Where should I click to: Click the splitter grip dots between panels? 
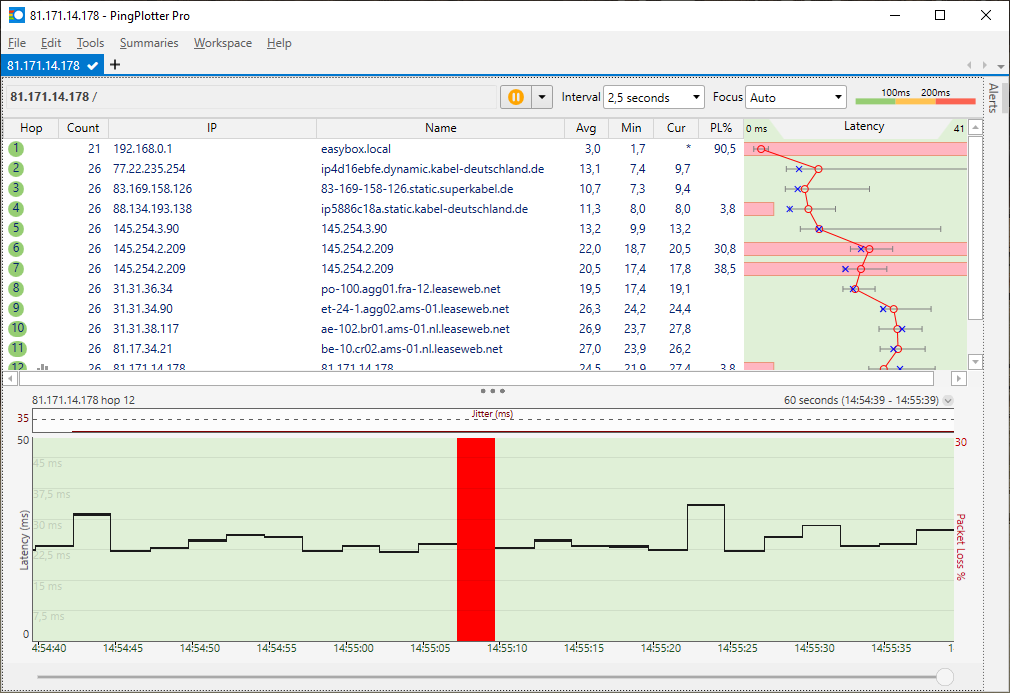click(491, 390)
